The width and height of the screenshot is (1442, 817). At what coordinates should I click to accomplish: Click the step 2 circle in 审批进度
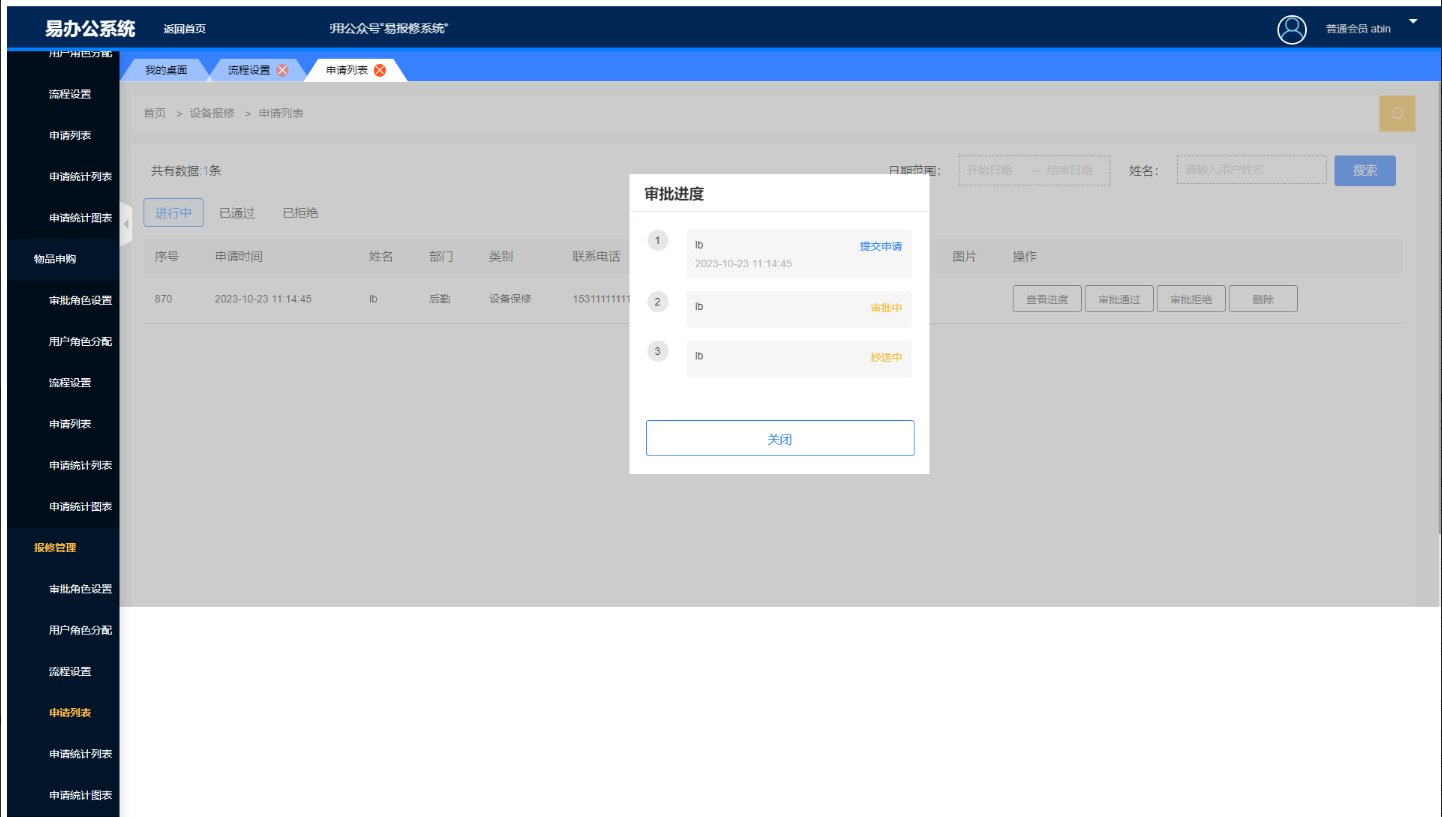pos(657,302)
